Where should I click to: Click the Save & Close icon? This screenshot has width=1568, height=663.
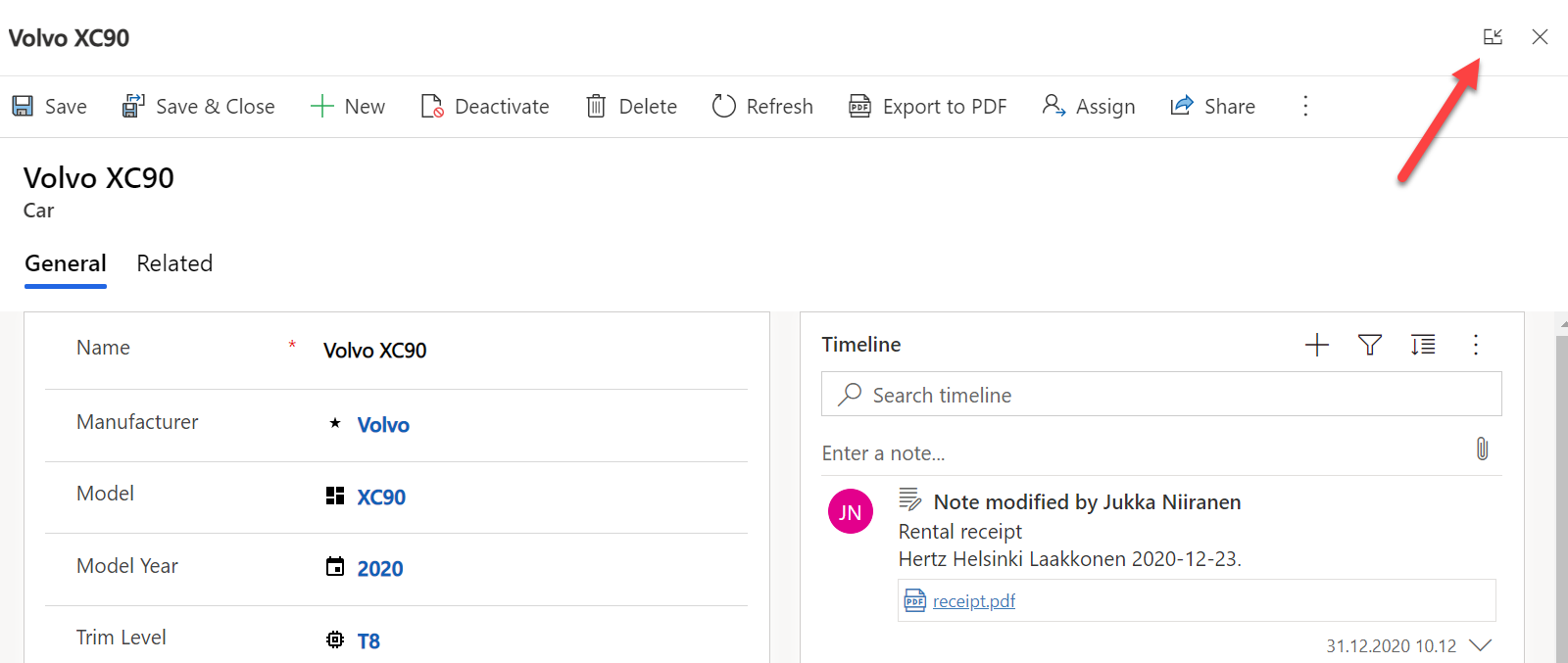coord(133,106)
